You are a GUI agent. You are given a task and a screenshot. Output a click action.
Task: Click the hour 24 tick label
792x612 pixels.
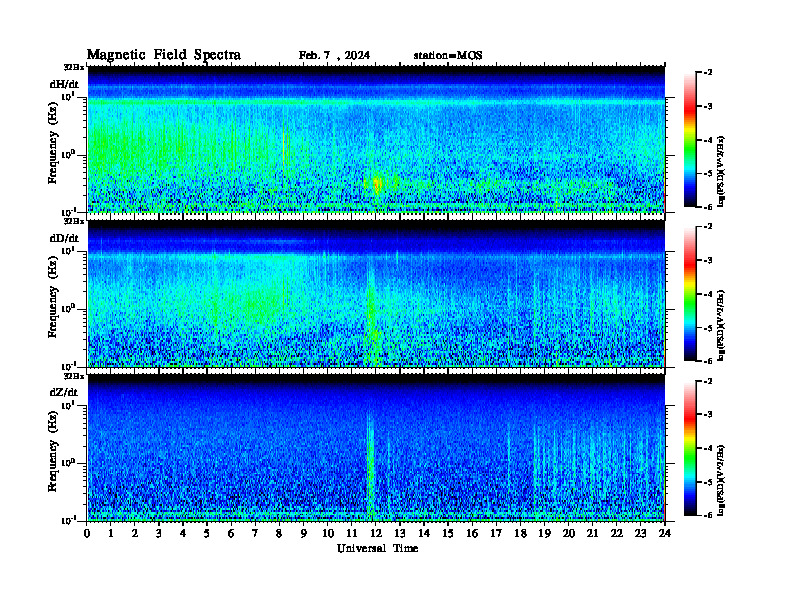point(665,534)
